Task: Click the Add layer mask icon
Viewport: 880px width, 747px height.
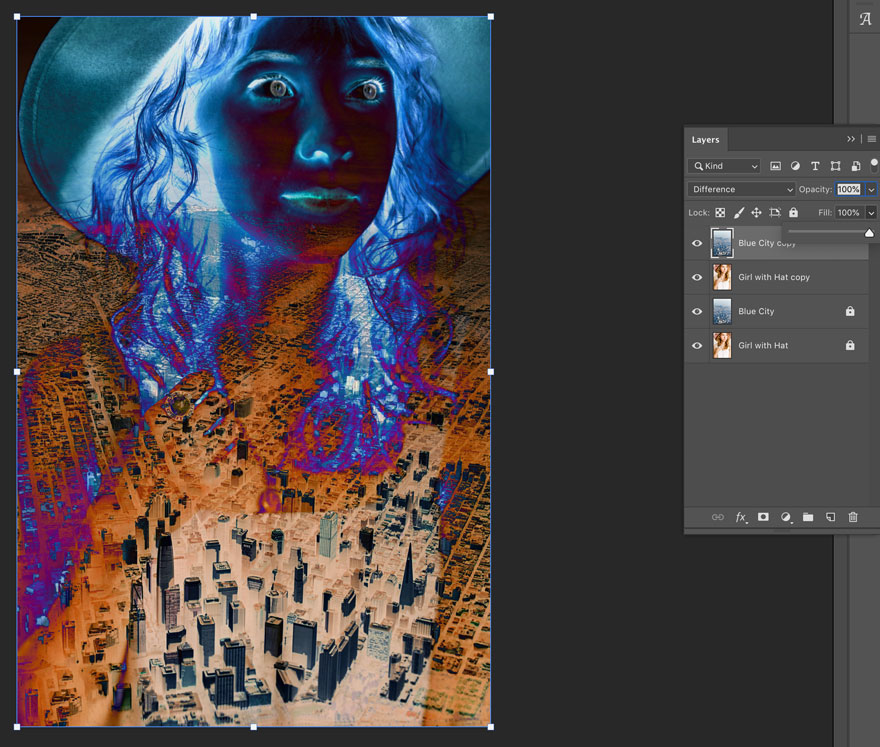Action: (763, 517)
